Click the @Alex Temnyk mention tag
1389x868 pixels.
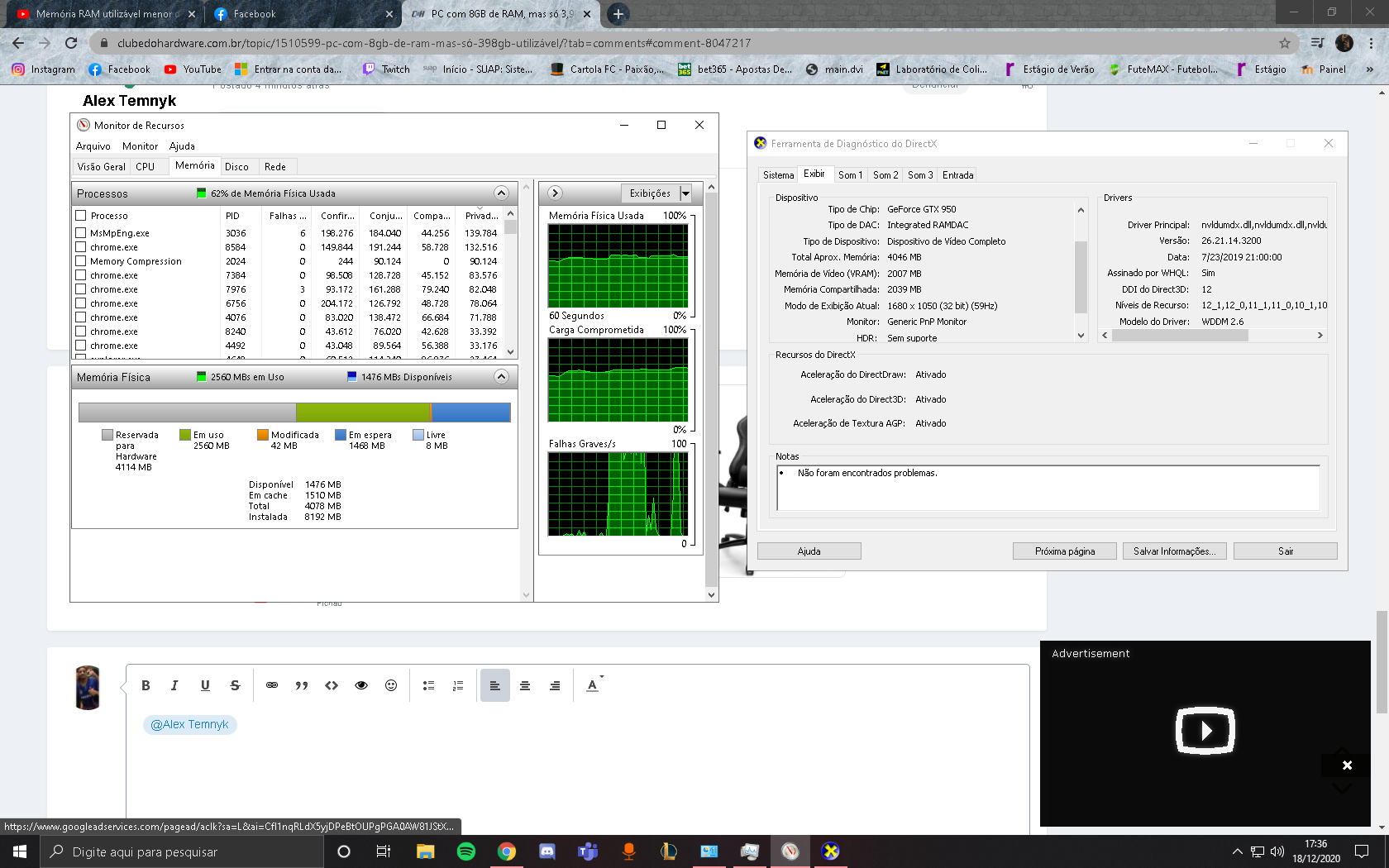pyautogui.click(x=190, y=724)
